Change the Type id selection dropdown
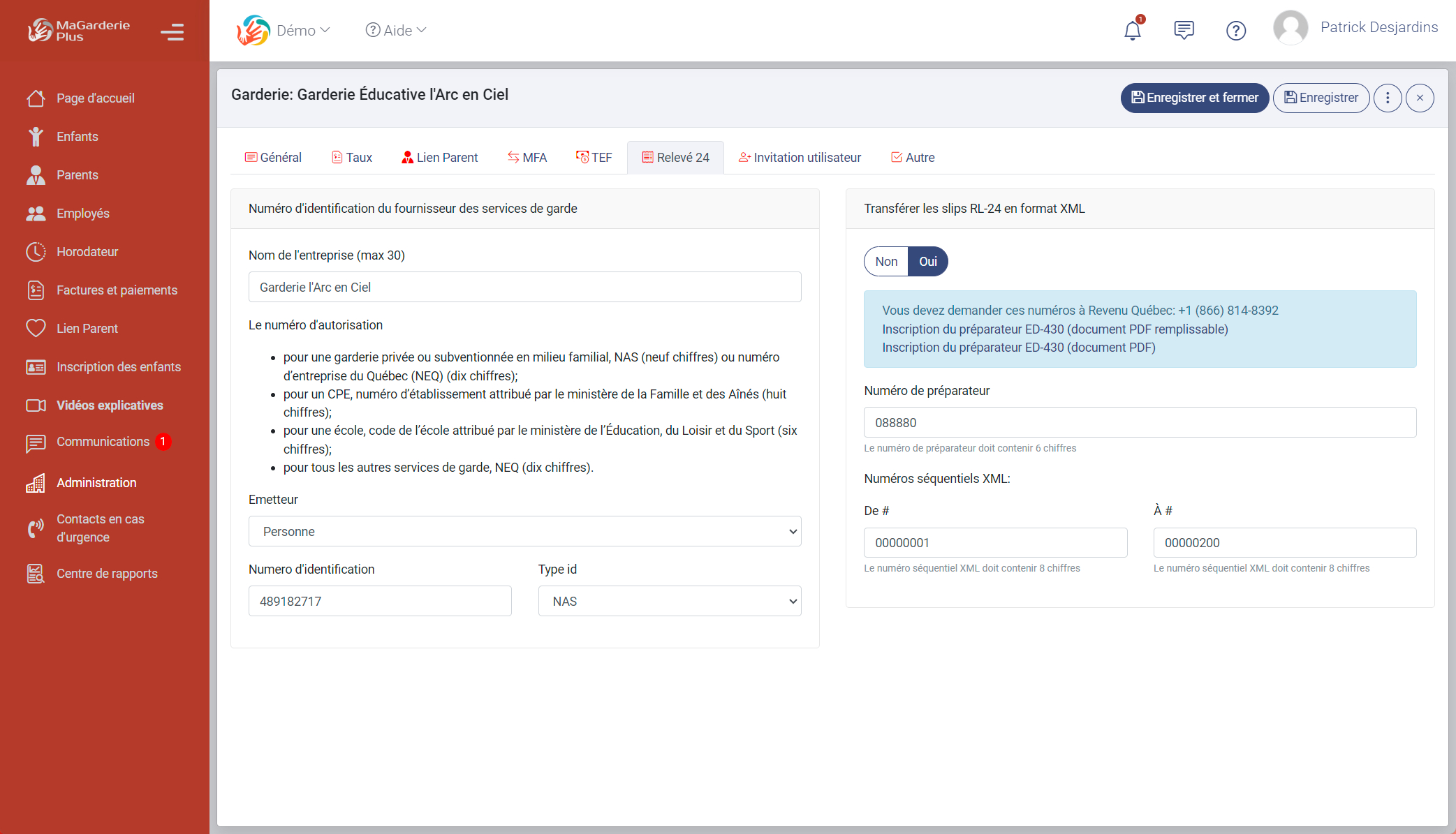1456x834 pixels. click(669, 601)
